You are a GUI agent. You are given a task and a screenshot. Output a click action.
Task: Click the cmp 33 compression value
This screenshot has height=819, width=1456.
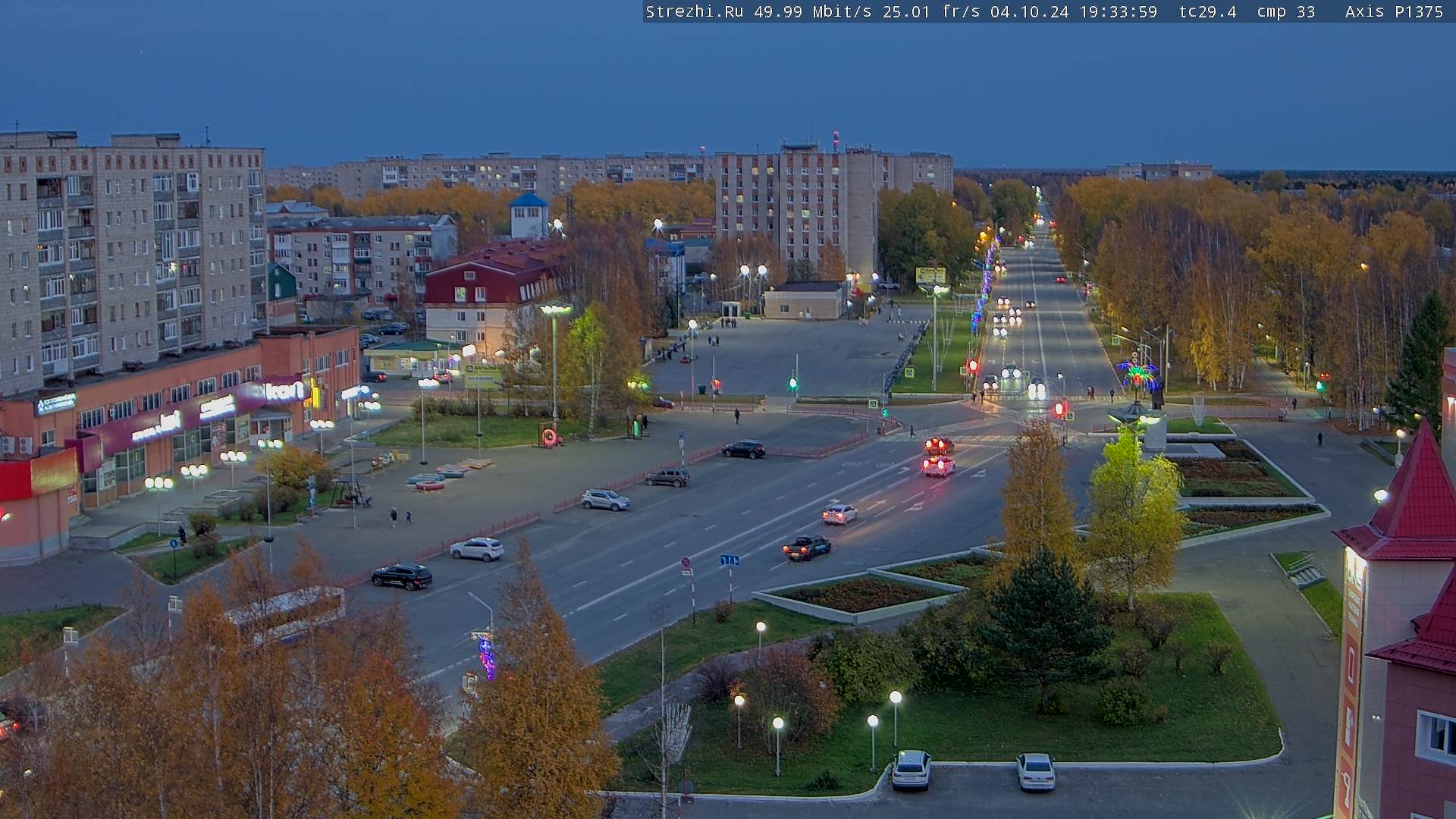coord(1285,11)
